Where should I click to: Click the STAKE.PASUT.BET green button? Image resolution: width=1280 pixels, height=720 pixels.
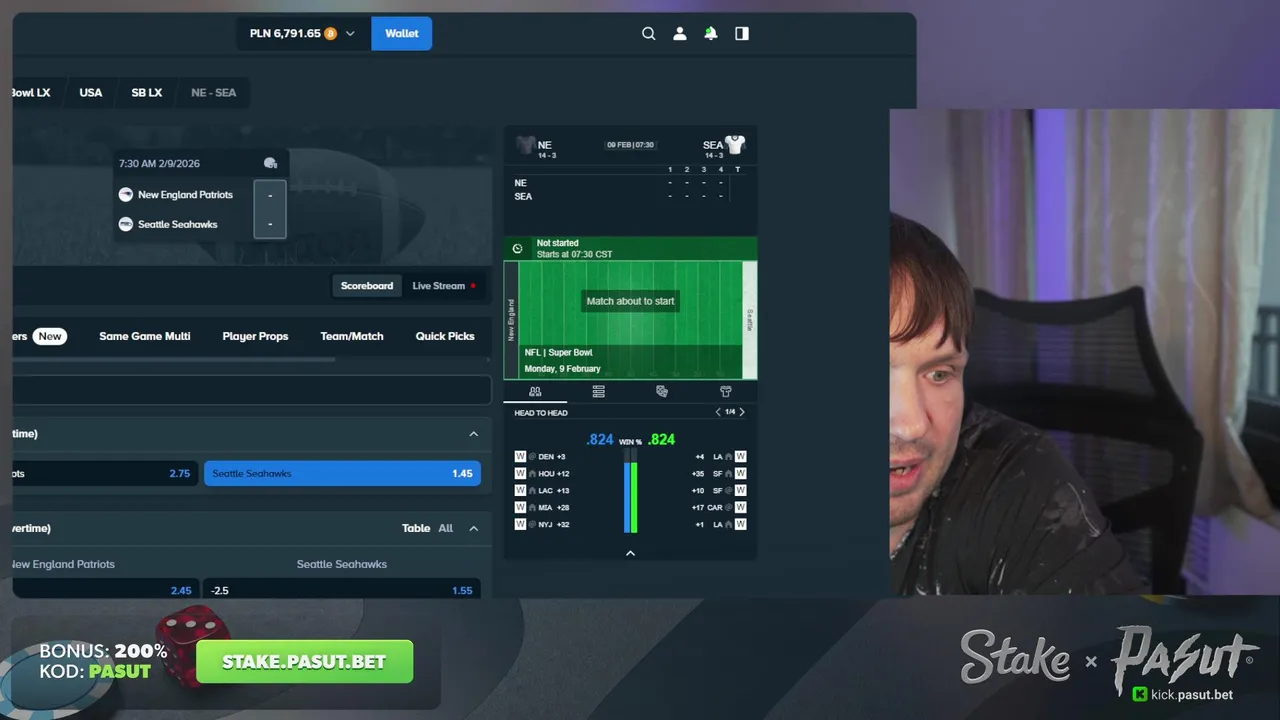point(304,662)
